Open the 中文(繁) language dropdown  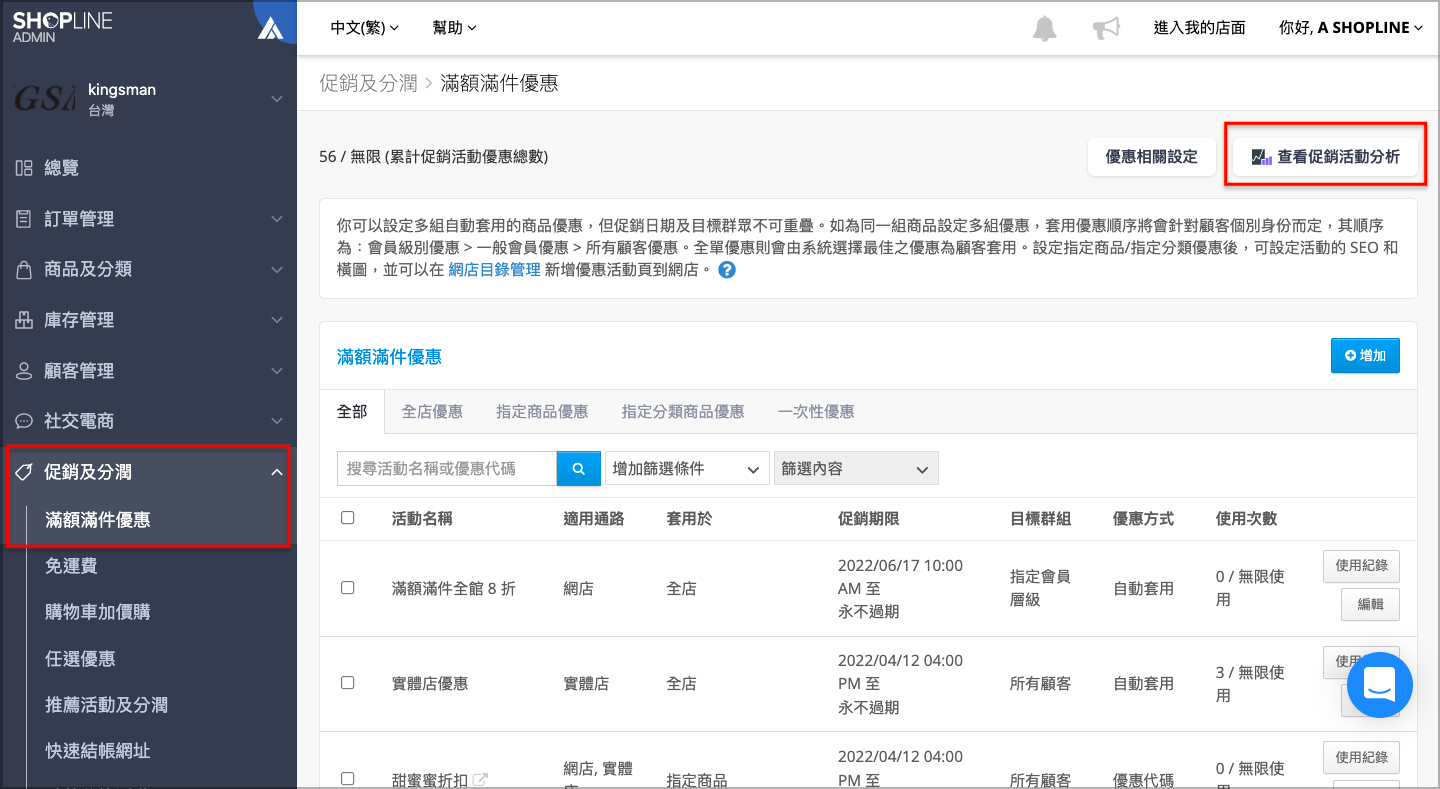364,28
